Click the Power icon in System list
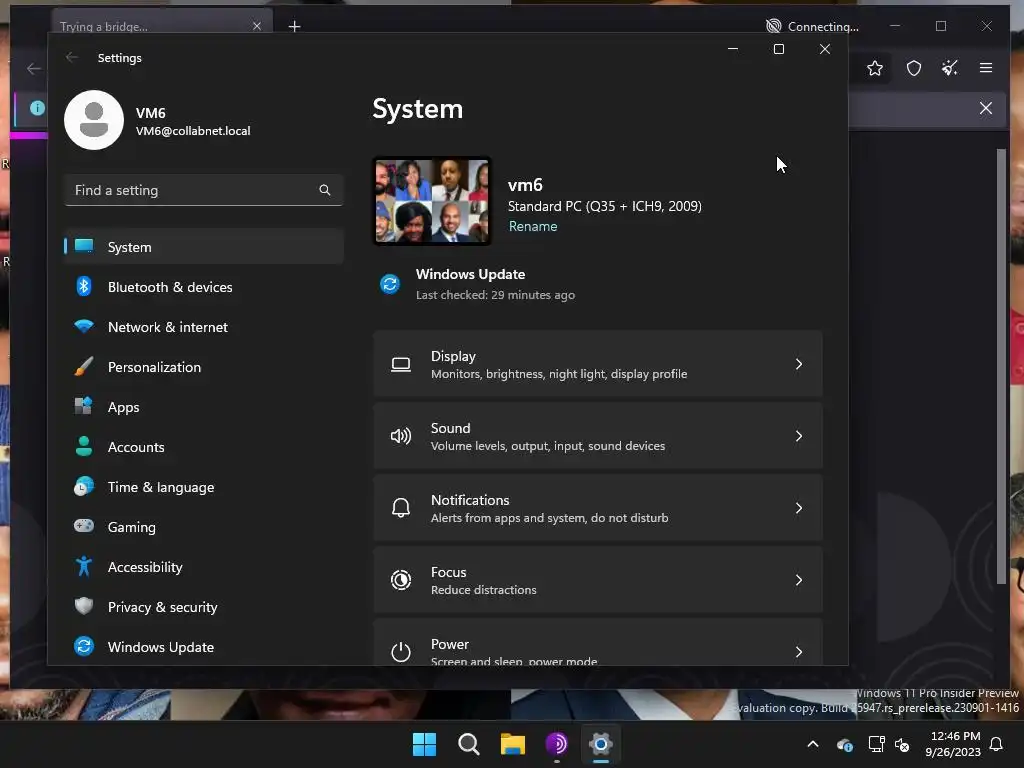 (401, 651)
